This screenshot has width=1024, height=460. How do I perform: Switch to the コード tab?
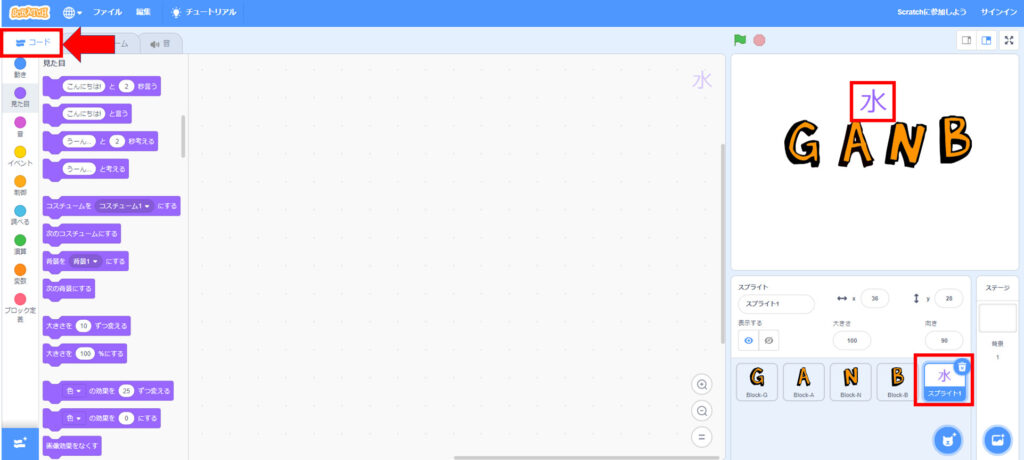coord(32,43)
